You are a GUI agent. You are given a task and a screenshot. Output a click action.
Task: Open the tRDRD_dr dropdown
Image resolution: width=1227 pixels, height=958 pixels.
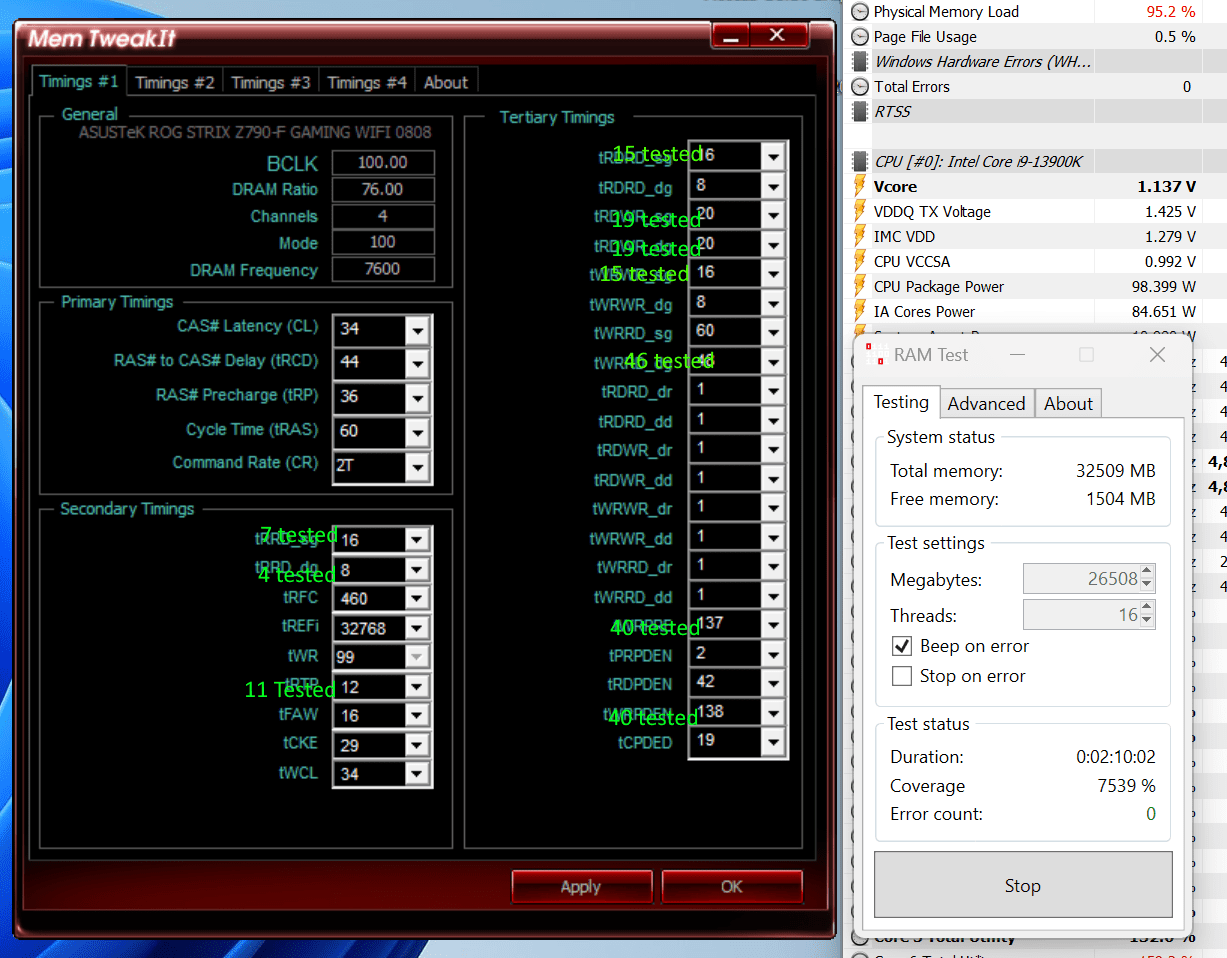[x=773, y=391]
